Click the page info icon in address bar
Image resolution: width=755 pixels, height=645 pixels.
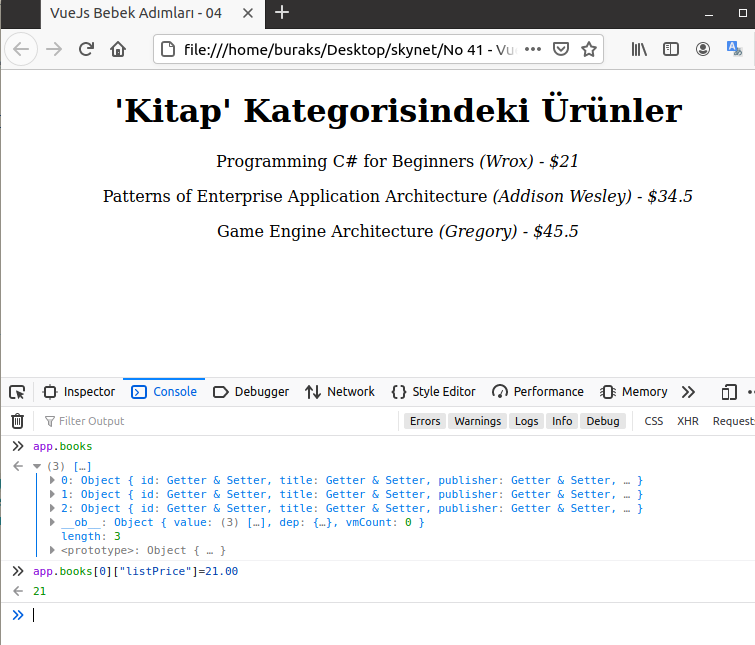(168, 49)
